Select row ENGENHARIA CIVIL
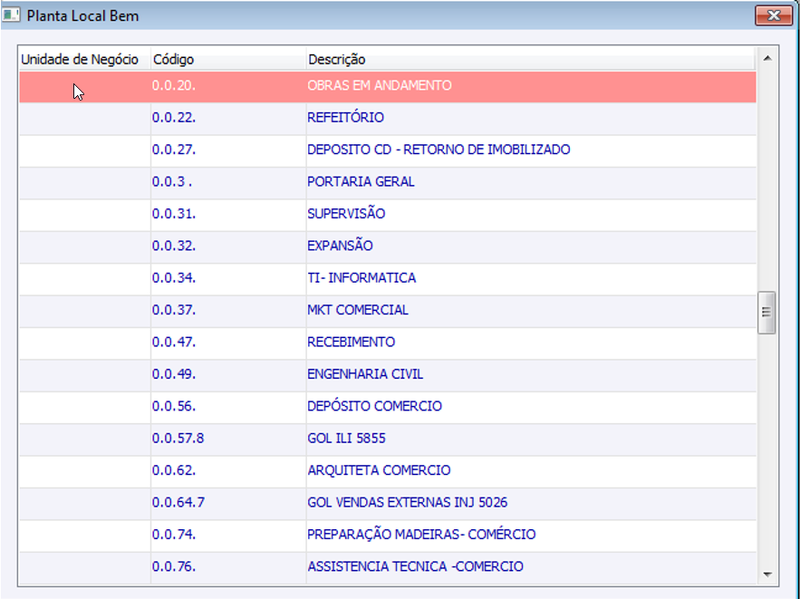This screenshot has height=599, width=800. pyautogui.click(x=388, y=375)
